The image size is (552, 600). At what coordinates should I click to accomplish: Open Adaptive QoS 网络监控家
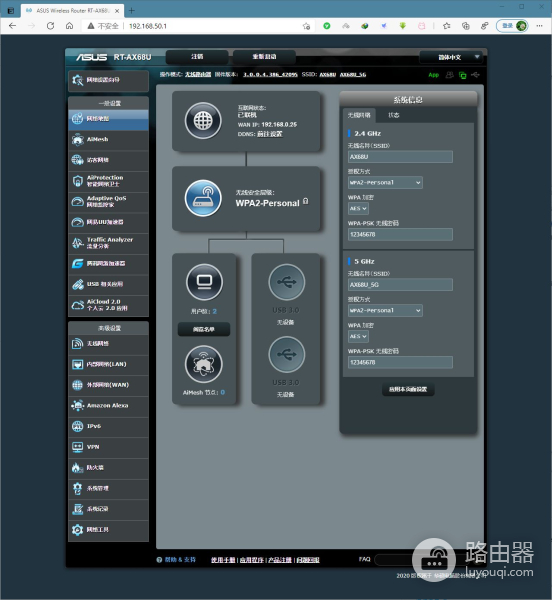click(x=108, y=202)
